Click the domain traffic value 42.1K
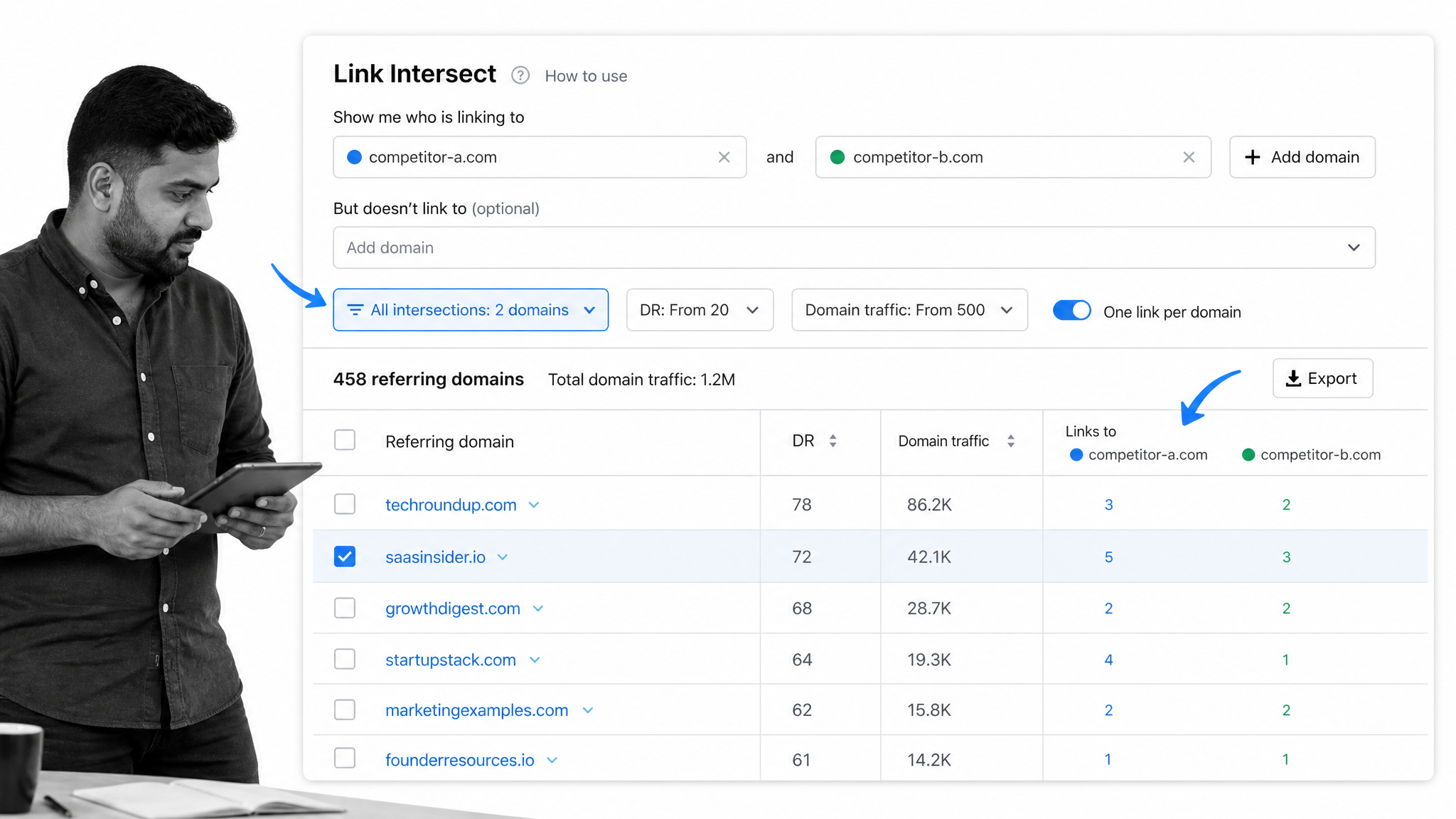 pos(929,557)
